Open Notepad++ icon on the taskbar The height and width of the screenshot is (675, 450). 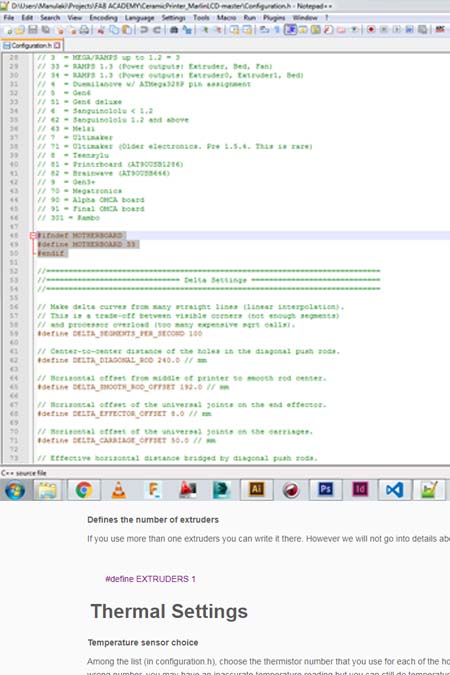tap(429, 490)
